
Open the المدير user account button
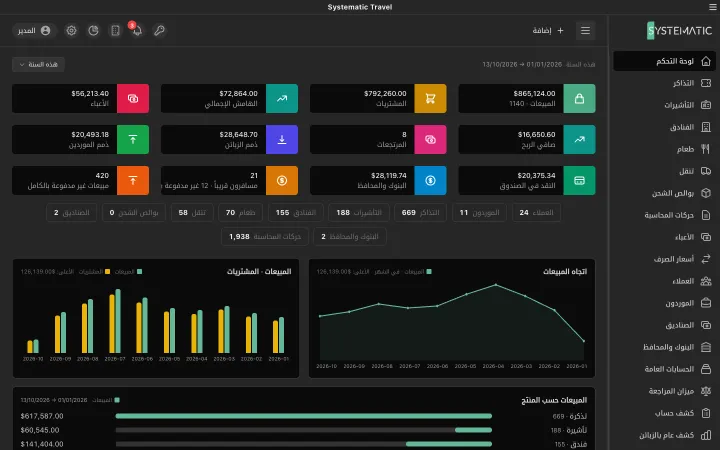click(34, 30)
